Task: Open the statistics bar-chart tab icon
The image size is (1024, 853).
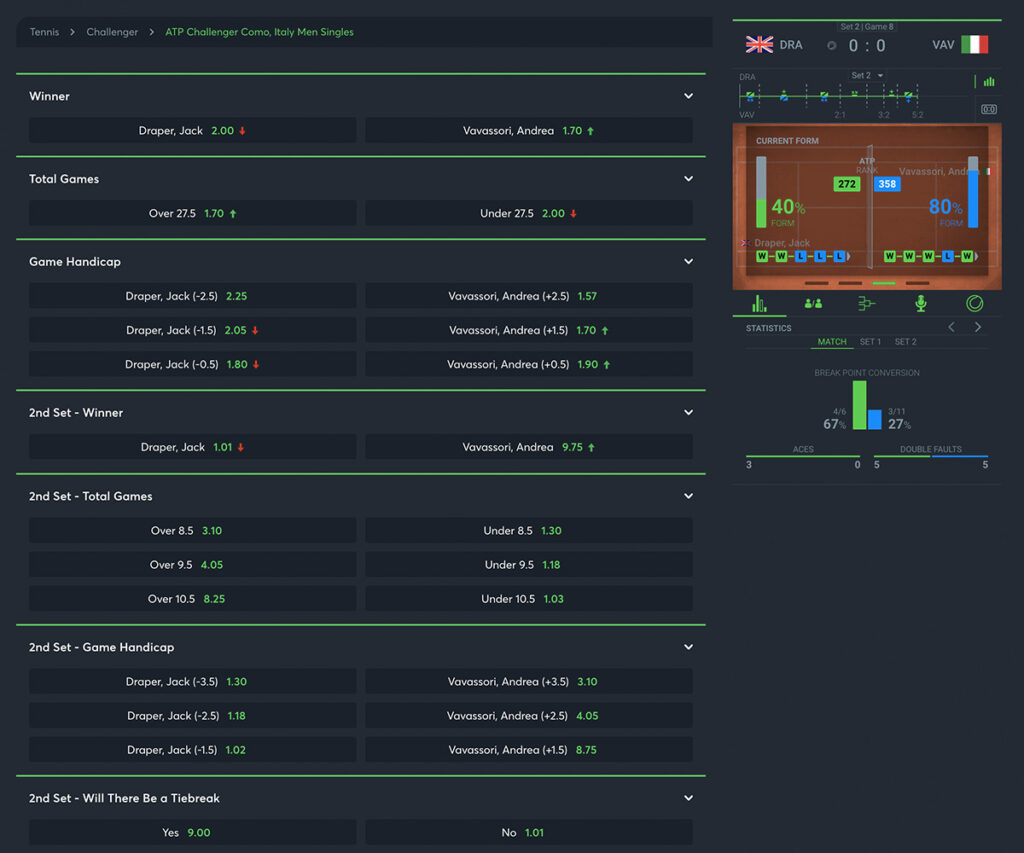Action: pyautogui.click(x=759, y=304)
